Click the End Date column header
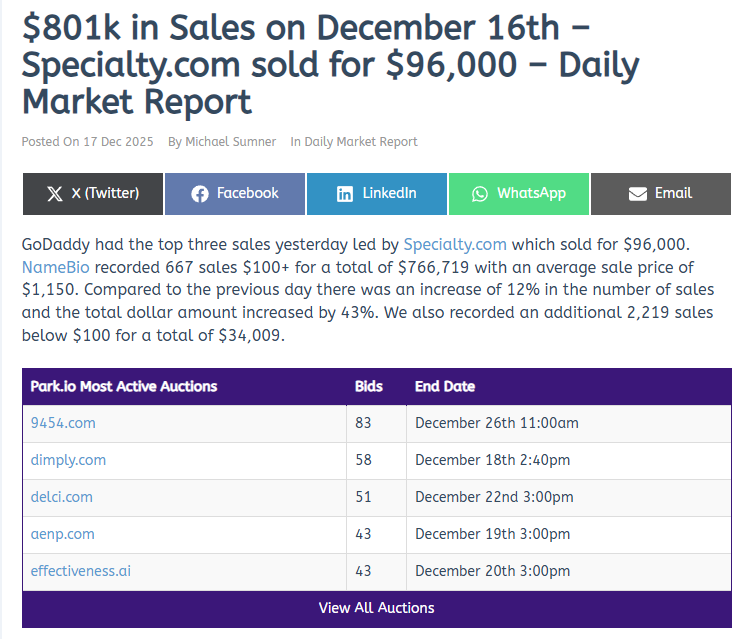This screenshot has height=639, width=738. click(445, 386)
